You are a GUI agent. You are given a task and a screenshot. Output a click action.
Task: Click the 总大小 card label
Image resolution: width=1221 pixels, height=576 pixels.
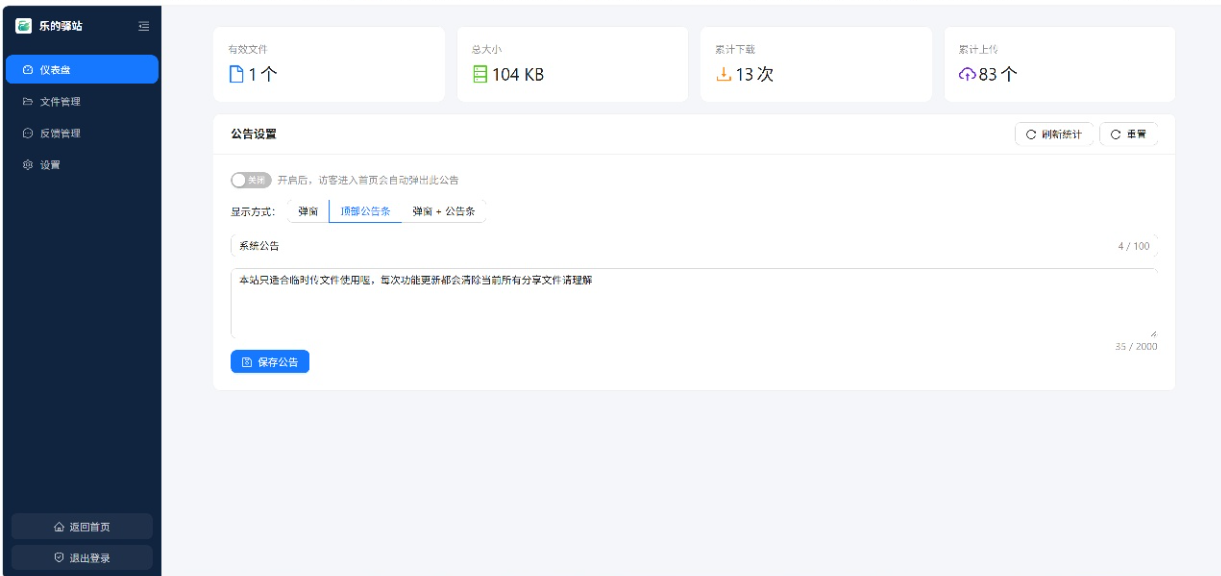487,49
